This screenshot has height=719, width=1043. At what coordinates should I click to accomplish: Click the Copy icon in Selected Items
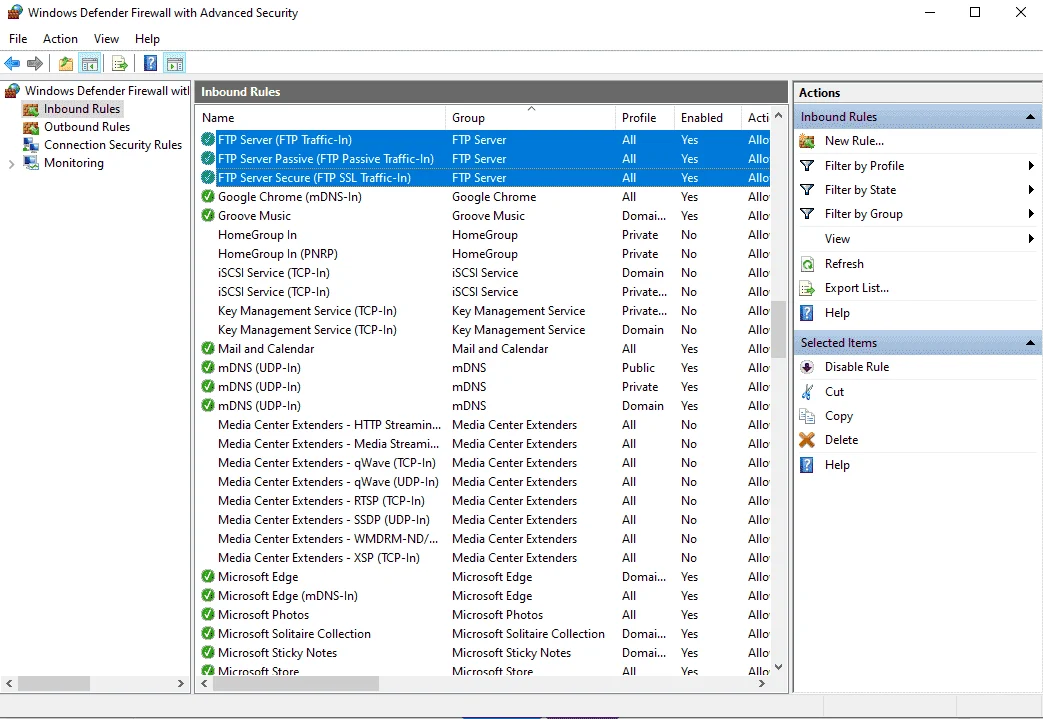pyautogui.click(x=807, y=416)
